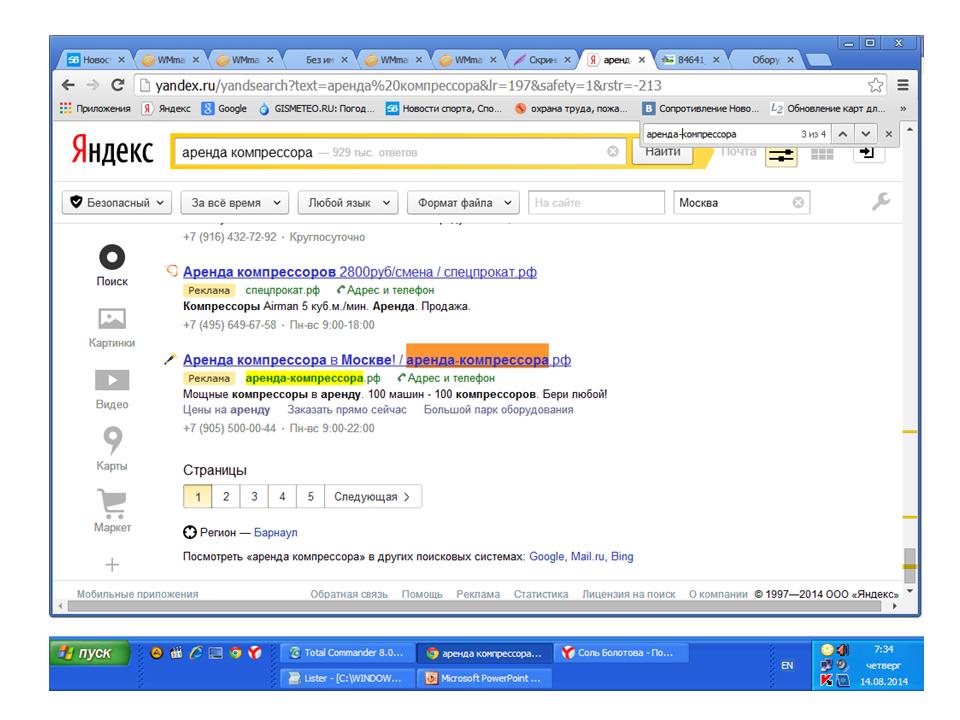Image resolution: width=960 pixels, height=720 pixels.
Task: Open Аренда компрессора в Москве link
Action: 377,360
